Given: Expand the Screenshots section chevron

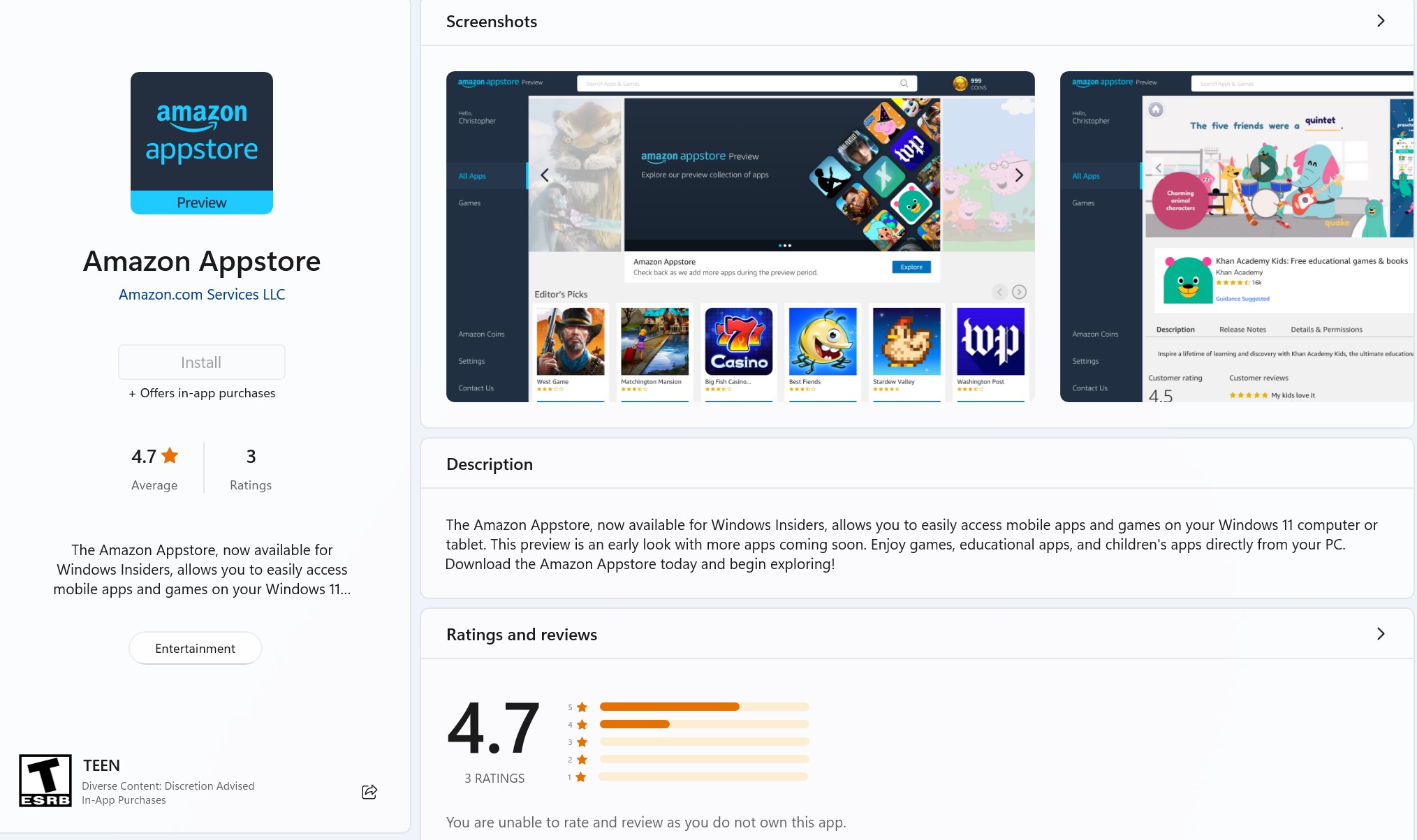Looking at the screenshot, I should click(1380, 21).
